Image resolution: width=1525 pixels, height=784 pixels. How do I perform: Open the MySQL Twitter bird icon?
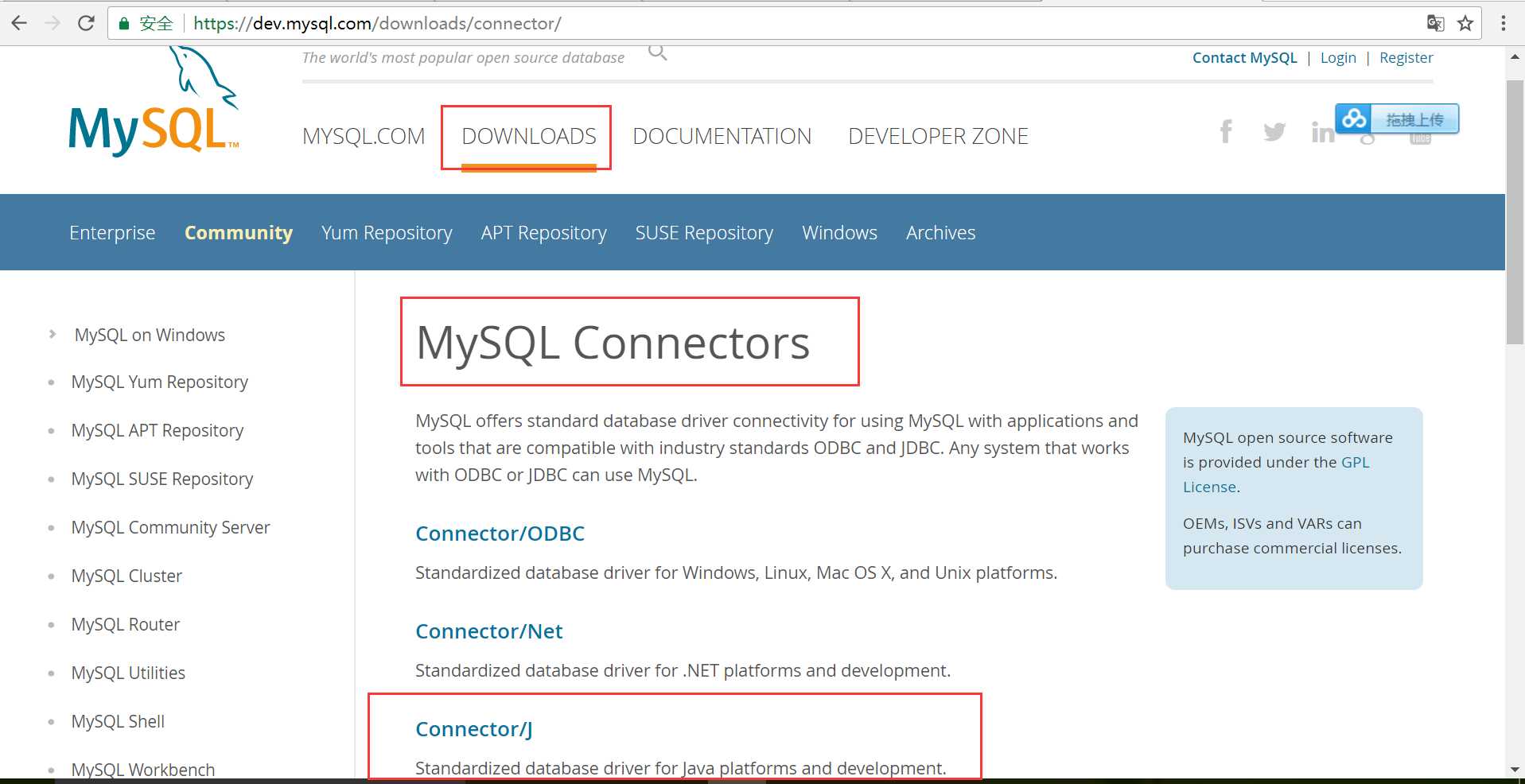[x=1274, y=131]
